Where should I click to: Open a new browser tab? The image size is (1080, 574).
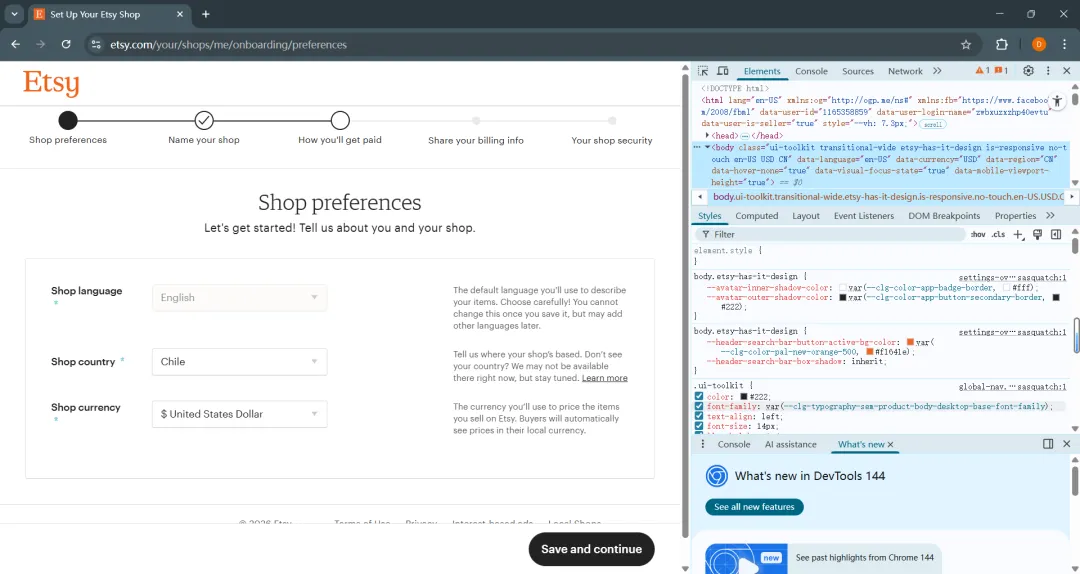pyautogui.click(x=205, y=14)
